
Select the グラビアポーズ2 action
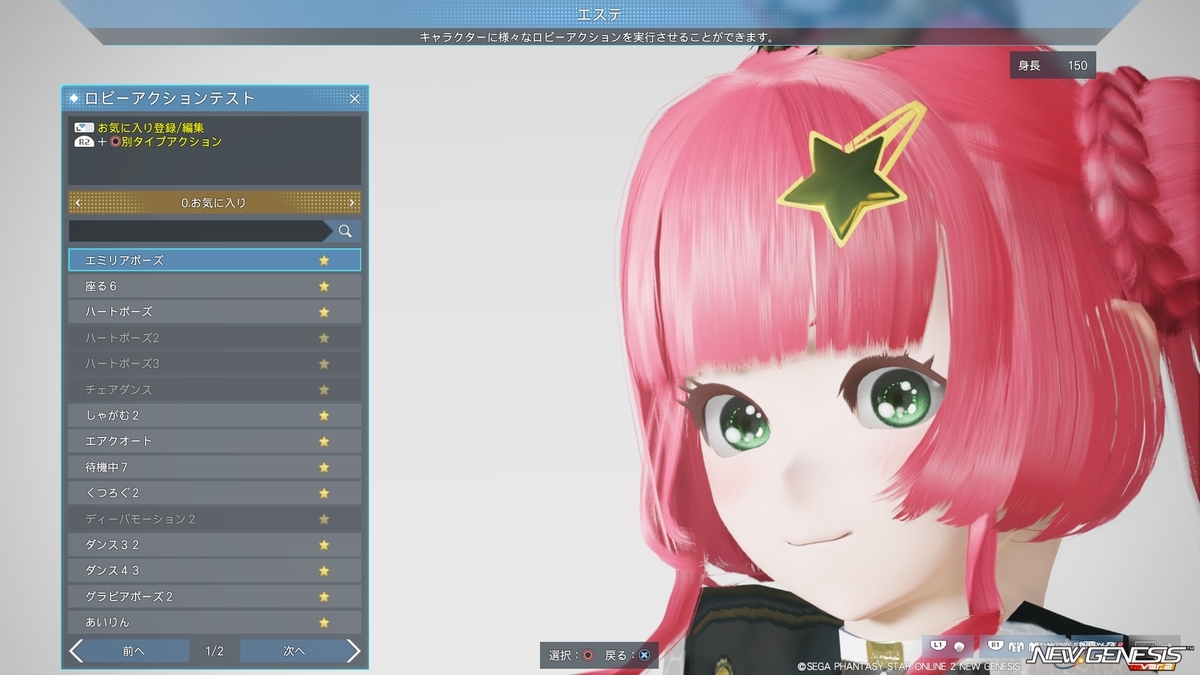tap(214, 597)
